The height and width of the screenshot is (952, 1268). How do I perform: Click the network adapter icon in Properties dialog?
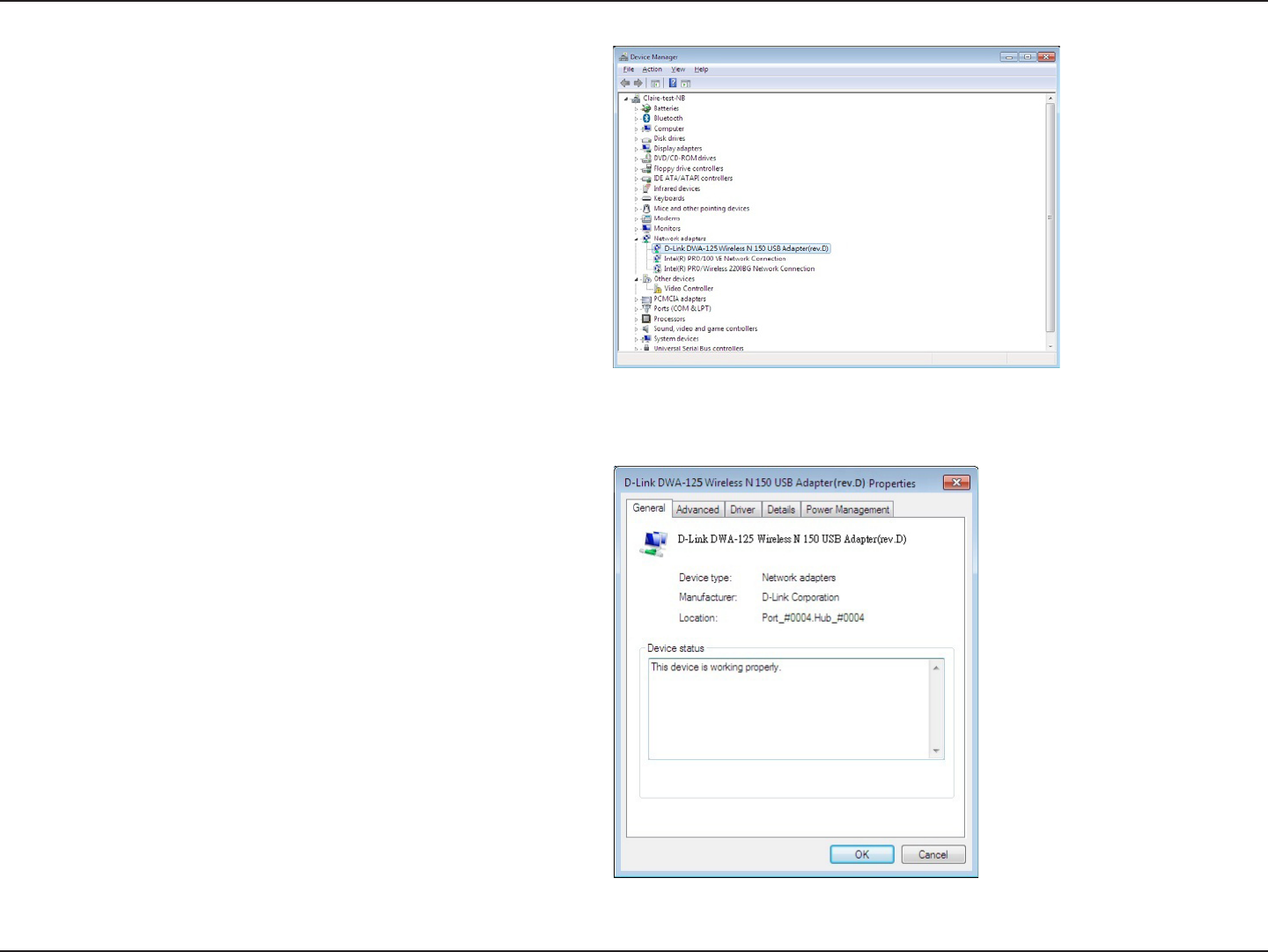653,542
